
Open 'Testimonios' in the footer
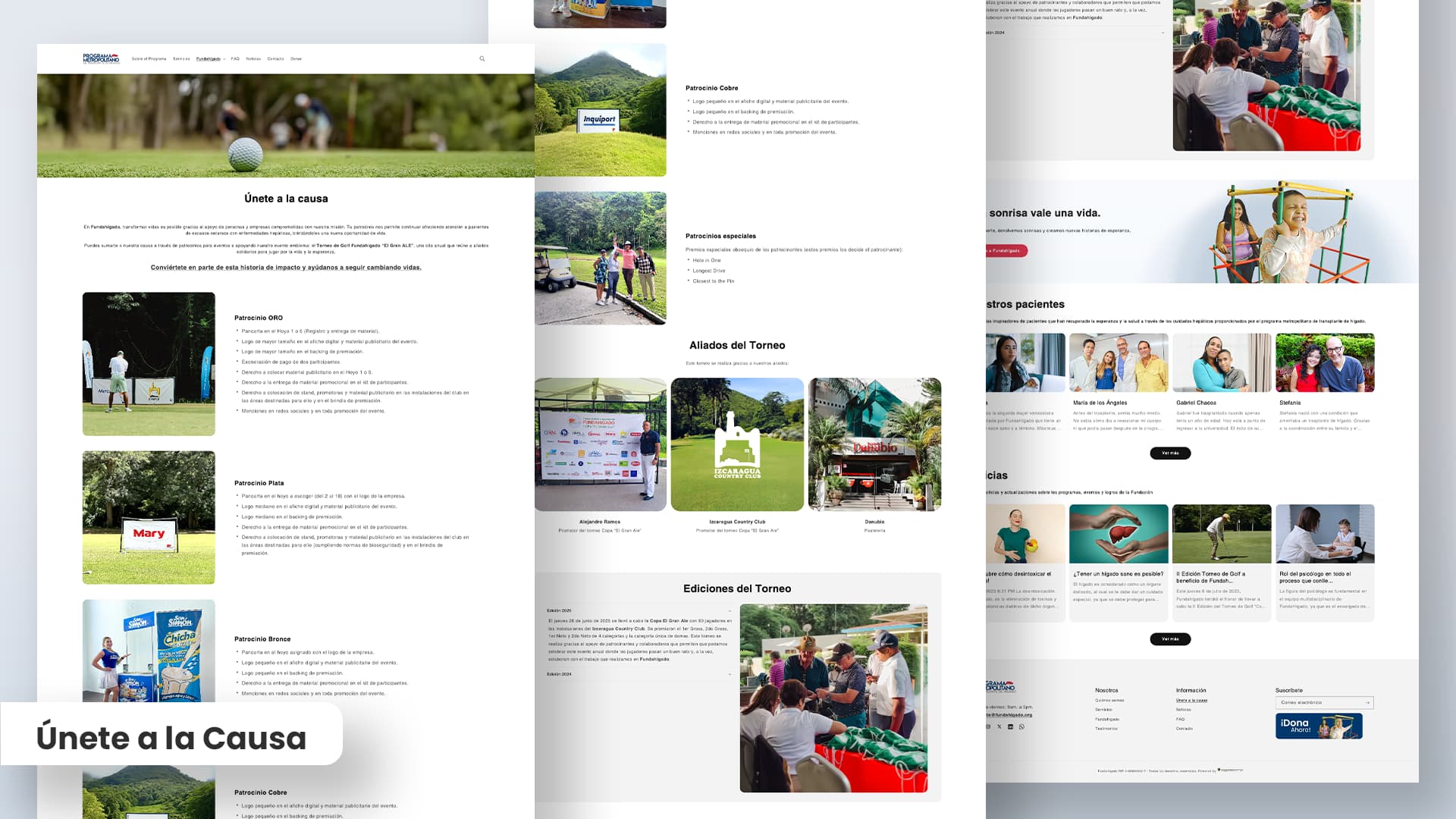pos(1106,729)
